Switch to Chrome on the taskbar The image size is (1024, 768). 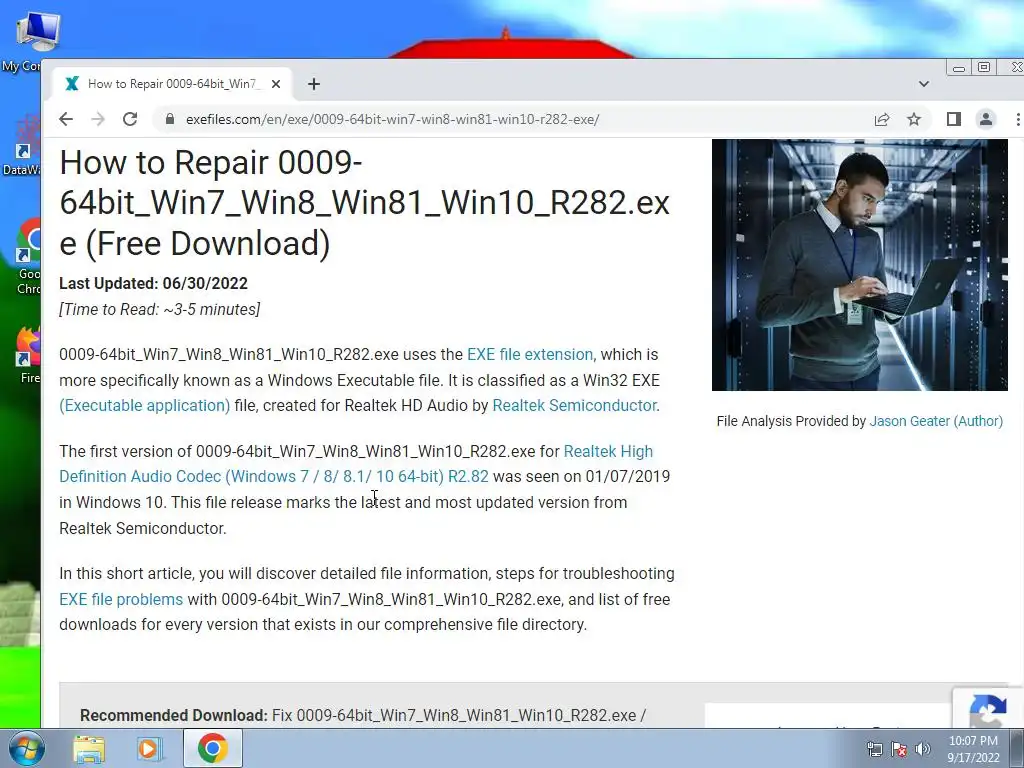[212, 748]
